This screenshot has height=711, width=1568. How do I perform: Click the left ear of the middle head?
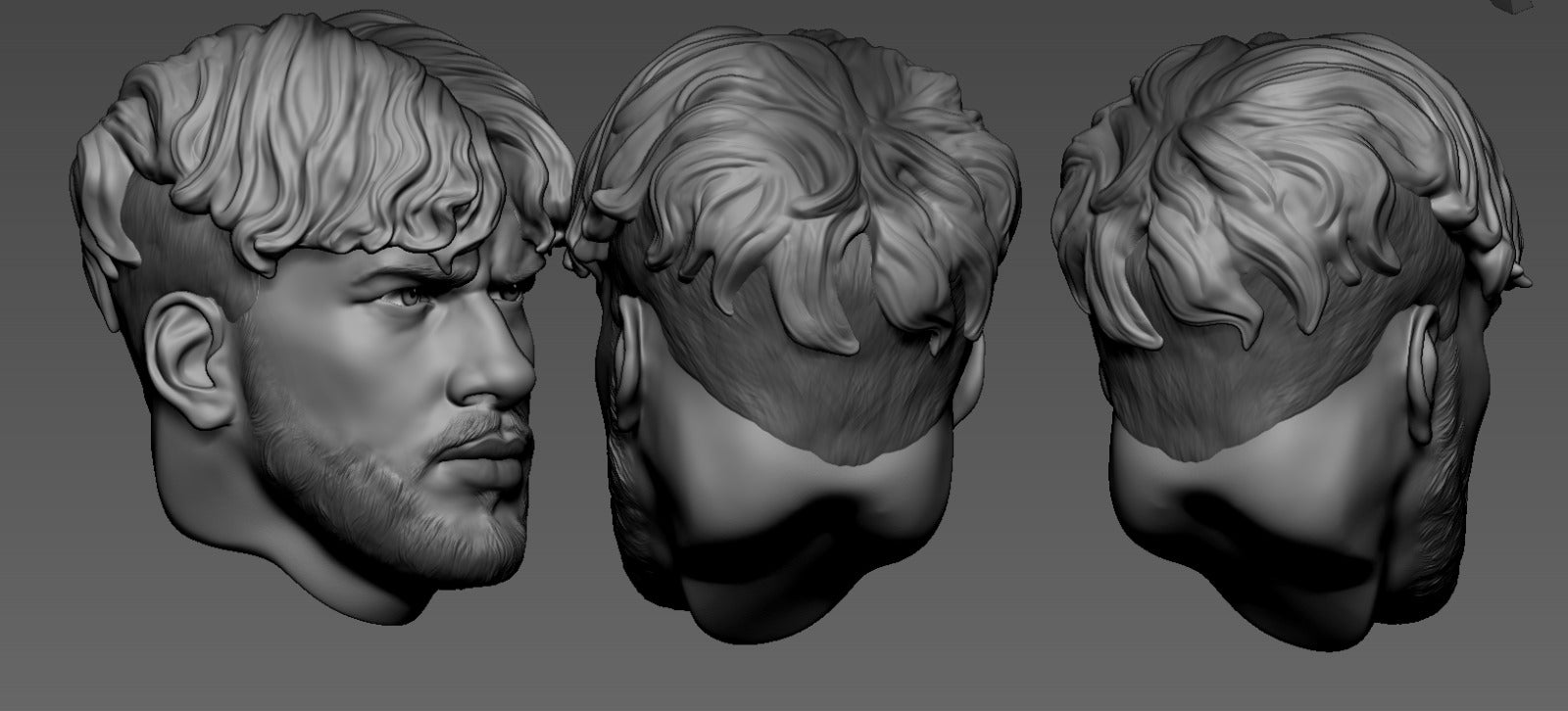[627, 372]
